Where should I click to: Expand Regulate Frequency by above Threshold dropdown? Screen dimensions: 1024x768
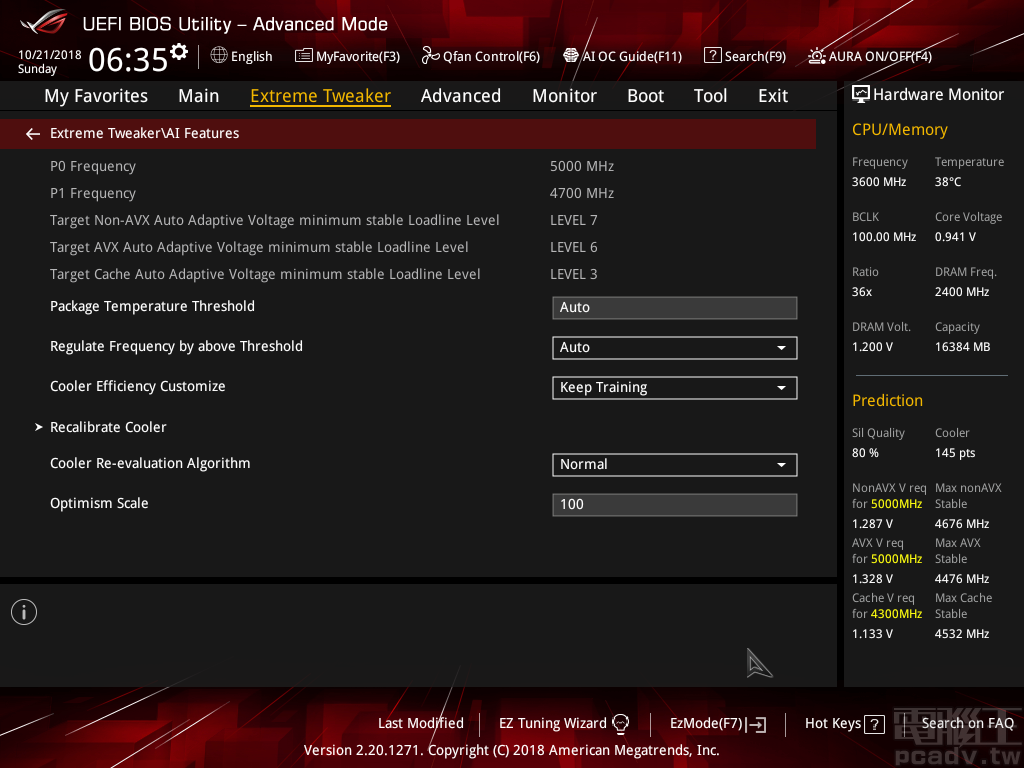coord(674,347)
